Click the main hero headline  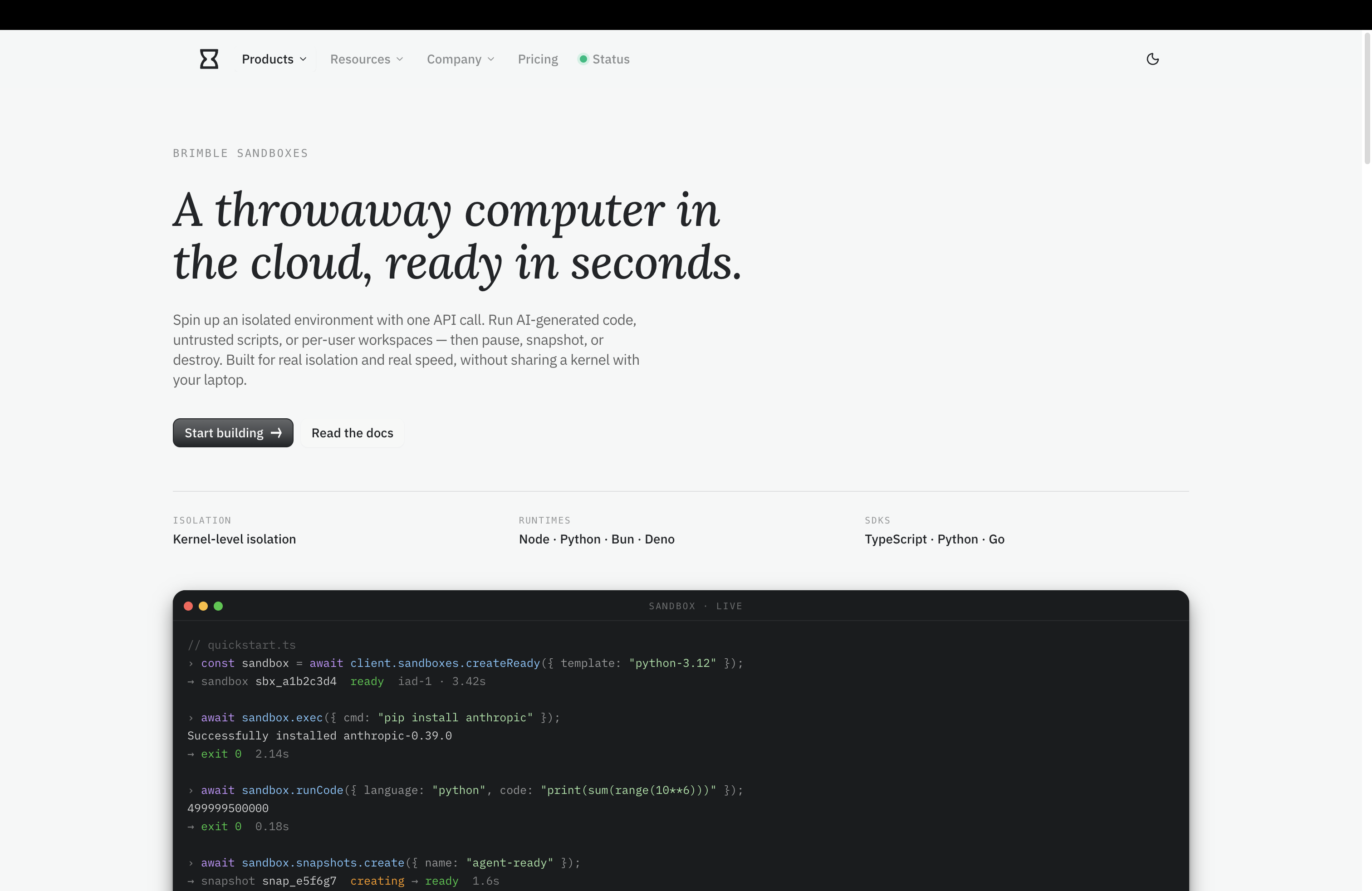pos(457,236)
